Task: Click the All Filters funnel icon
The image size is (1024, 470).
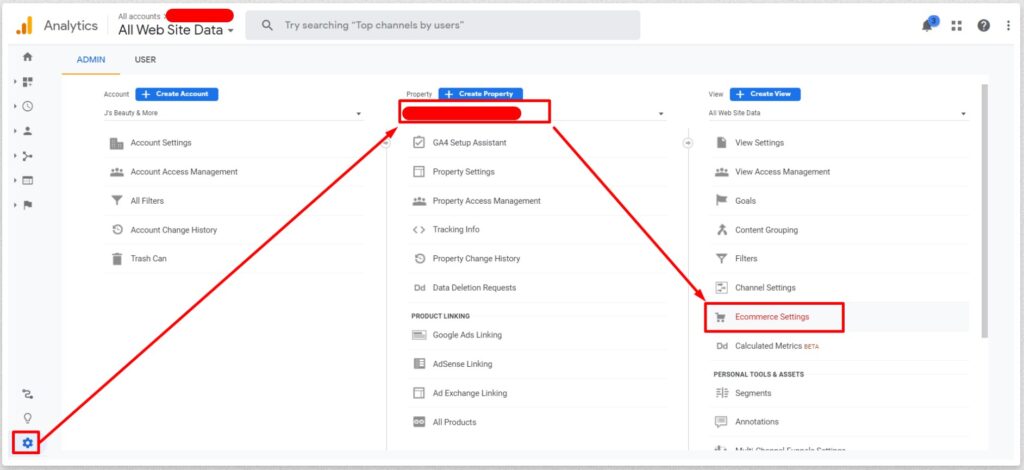Action: click(x=116, y=201)
